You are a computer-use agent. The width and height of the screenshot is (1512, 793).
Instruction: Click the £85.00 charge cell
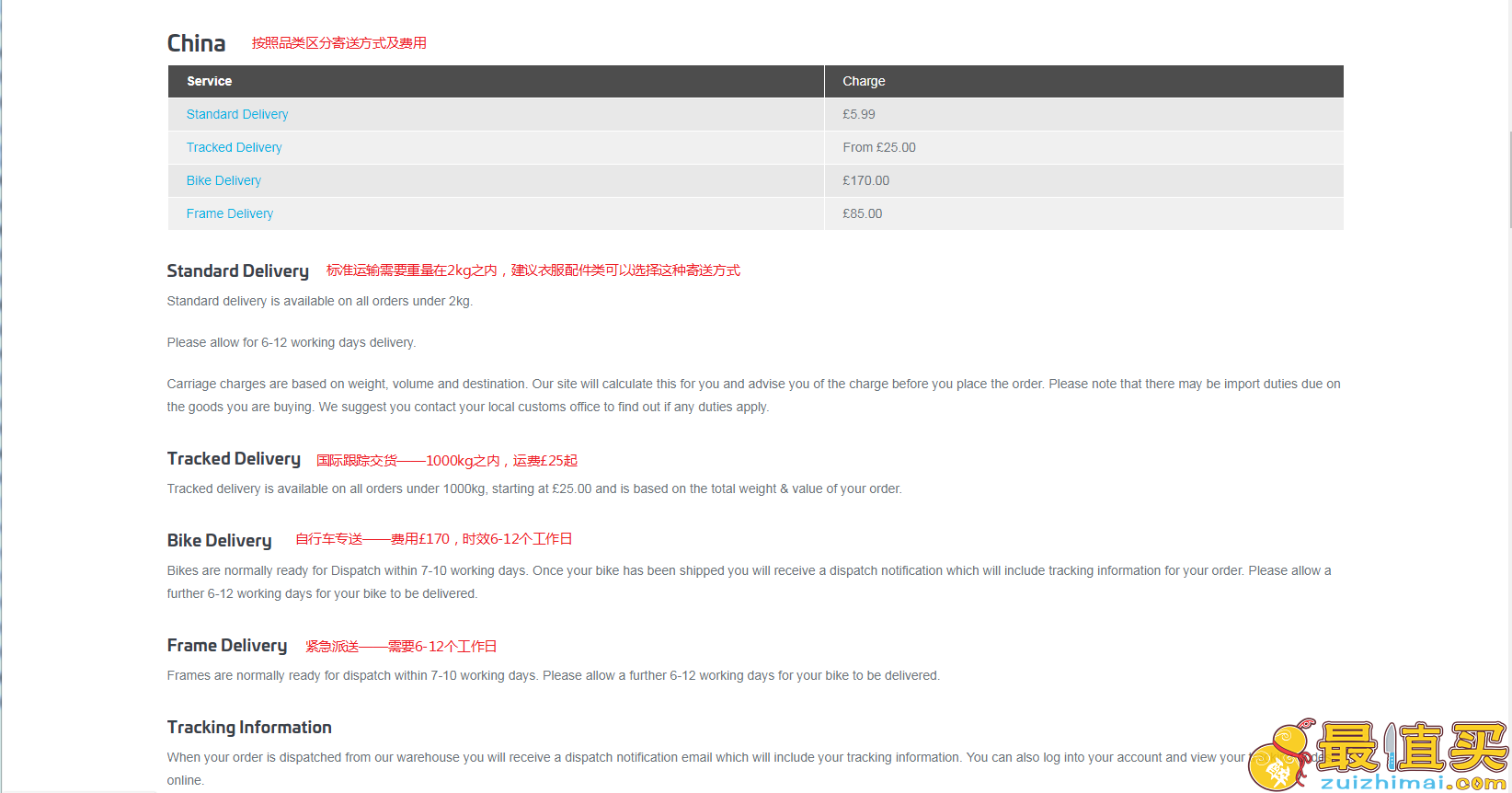tap(1083, 213)
